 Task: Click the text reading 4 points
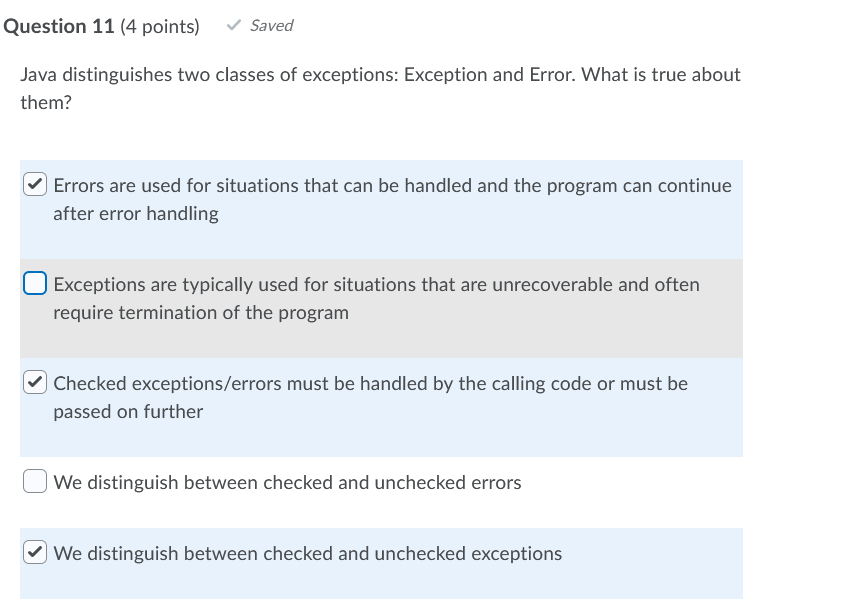click(163, 26)
